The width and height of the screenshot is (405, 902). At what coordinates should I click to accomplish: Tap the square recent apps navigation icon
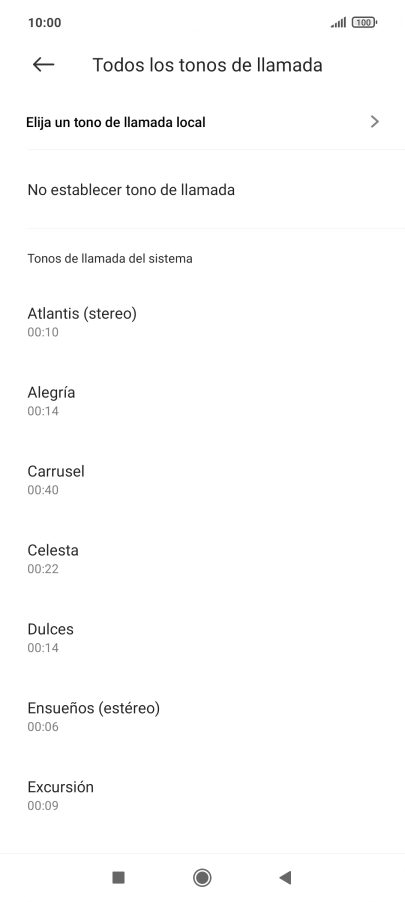click(119, 877)
